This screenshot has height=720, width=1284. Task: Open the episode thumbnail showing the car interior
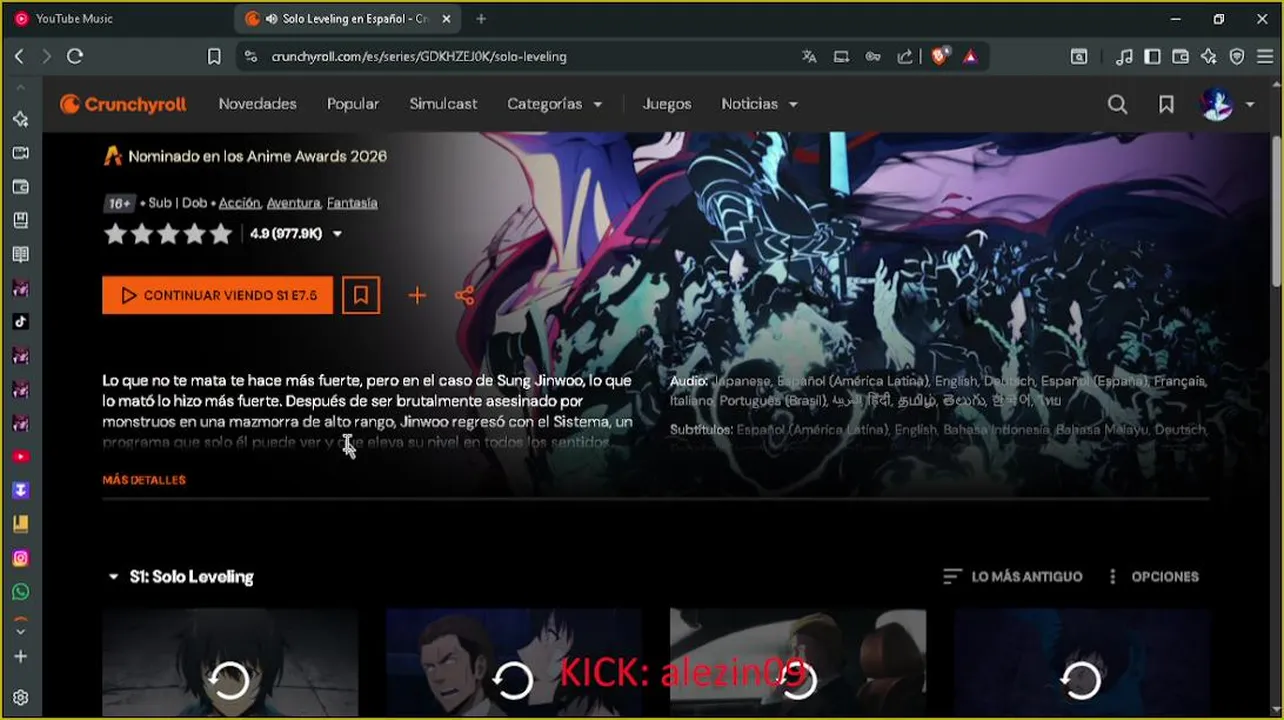click(x=798, y=663)
